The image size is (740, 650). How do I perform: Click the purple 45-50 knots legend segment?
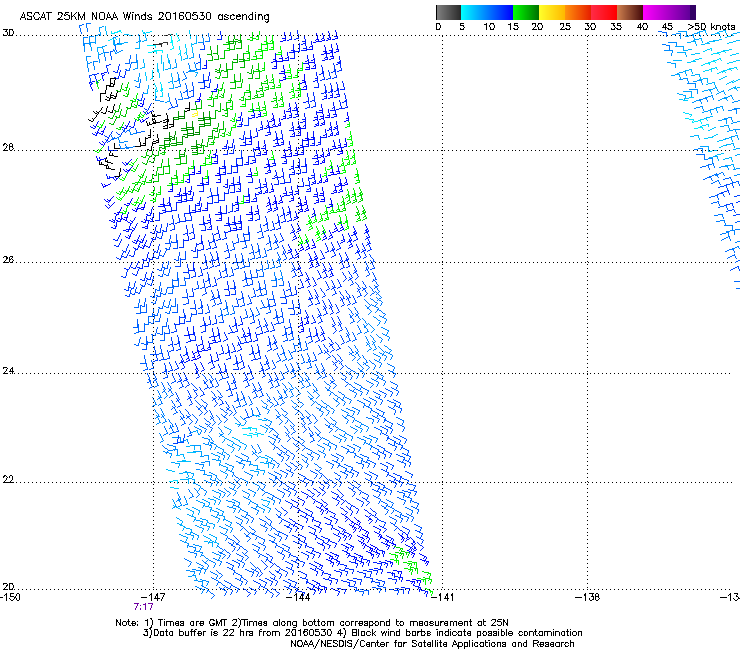tap(682, 12)
